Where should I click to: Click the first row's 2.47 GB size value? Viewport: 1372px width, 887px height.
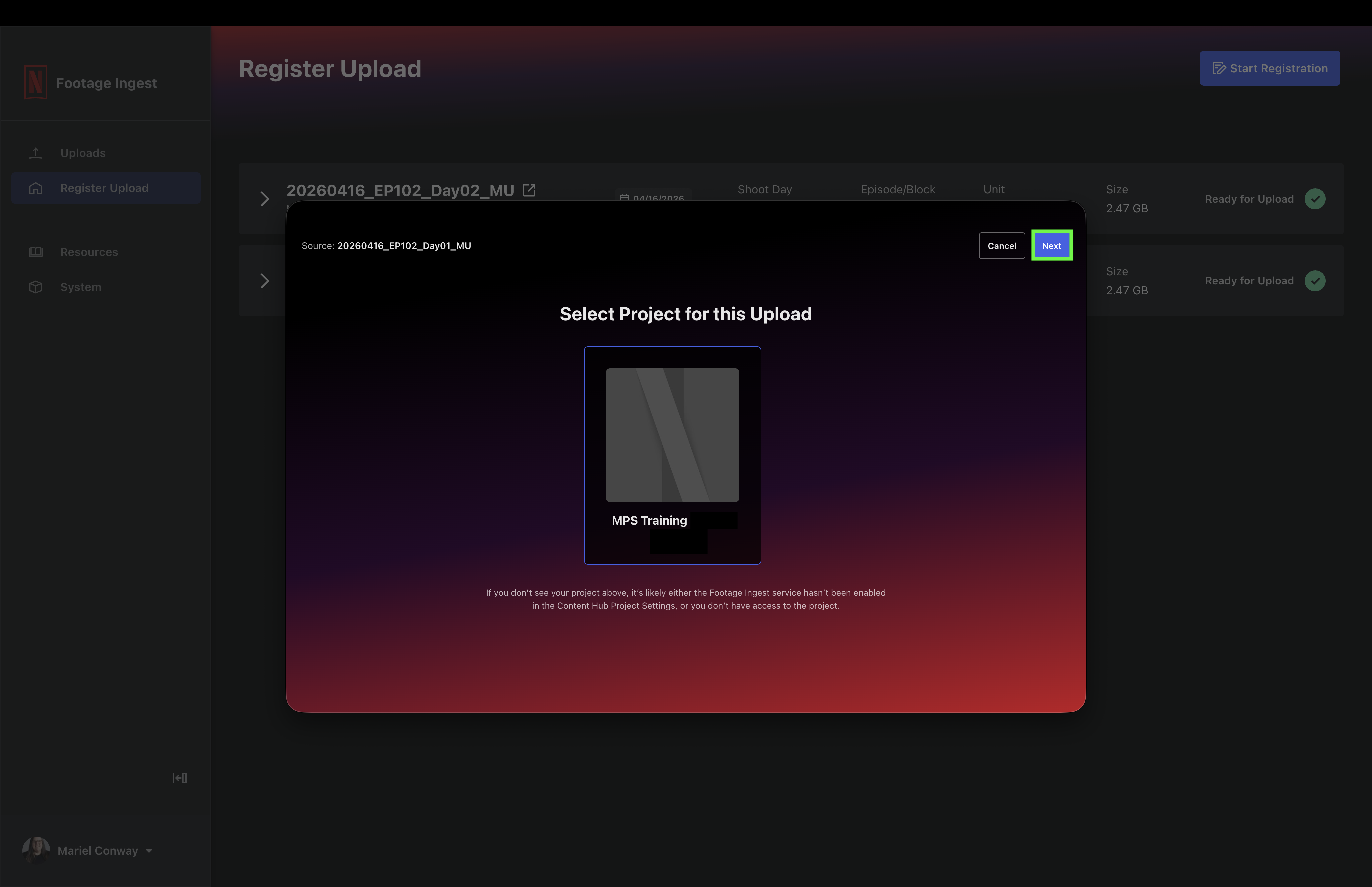click(x=1127, y=208)
